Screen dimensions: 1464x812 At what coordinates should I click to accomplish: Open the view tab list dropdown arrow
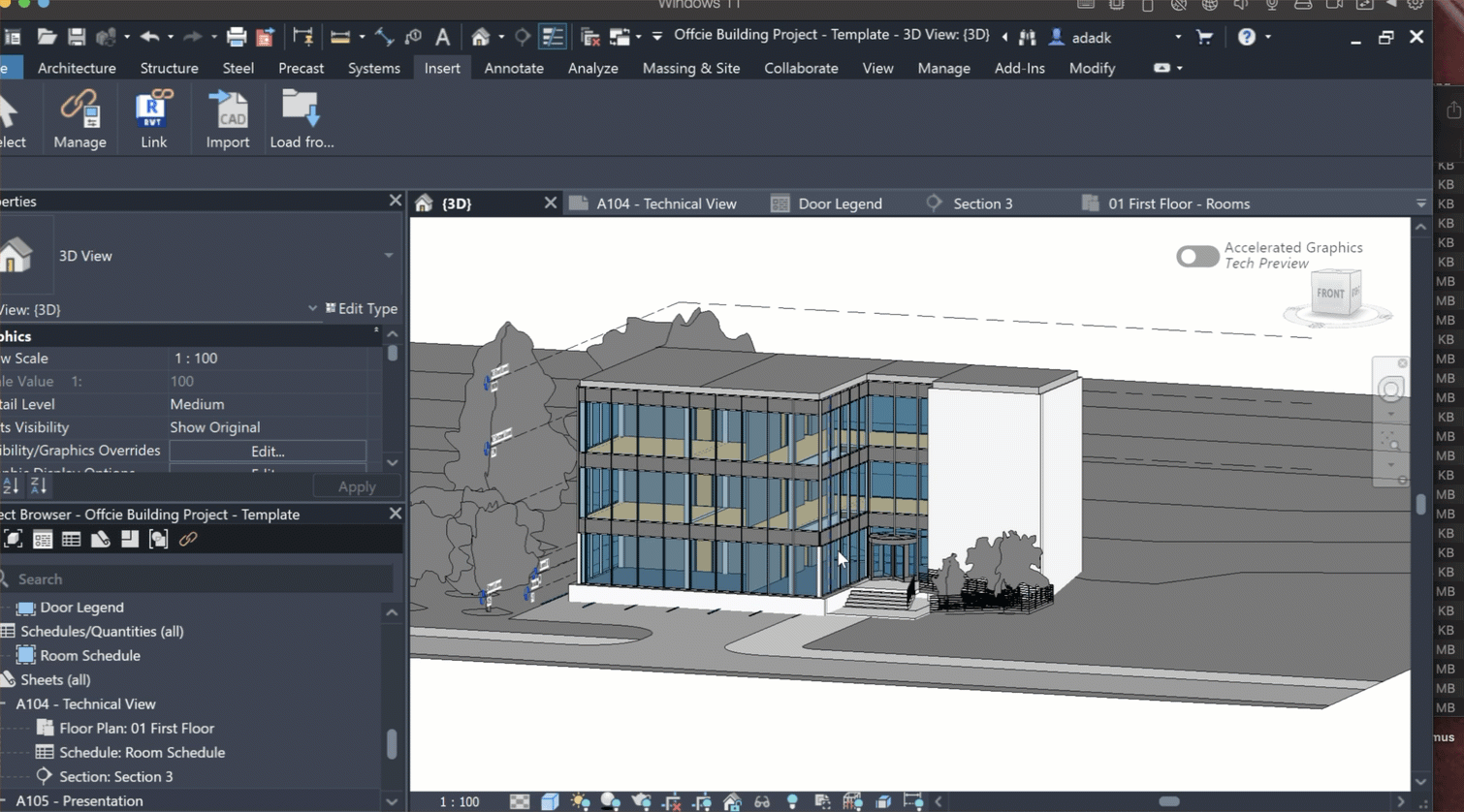coord(1421,203)
